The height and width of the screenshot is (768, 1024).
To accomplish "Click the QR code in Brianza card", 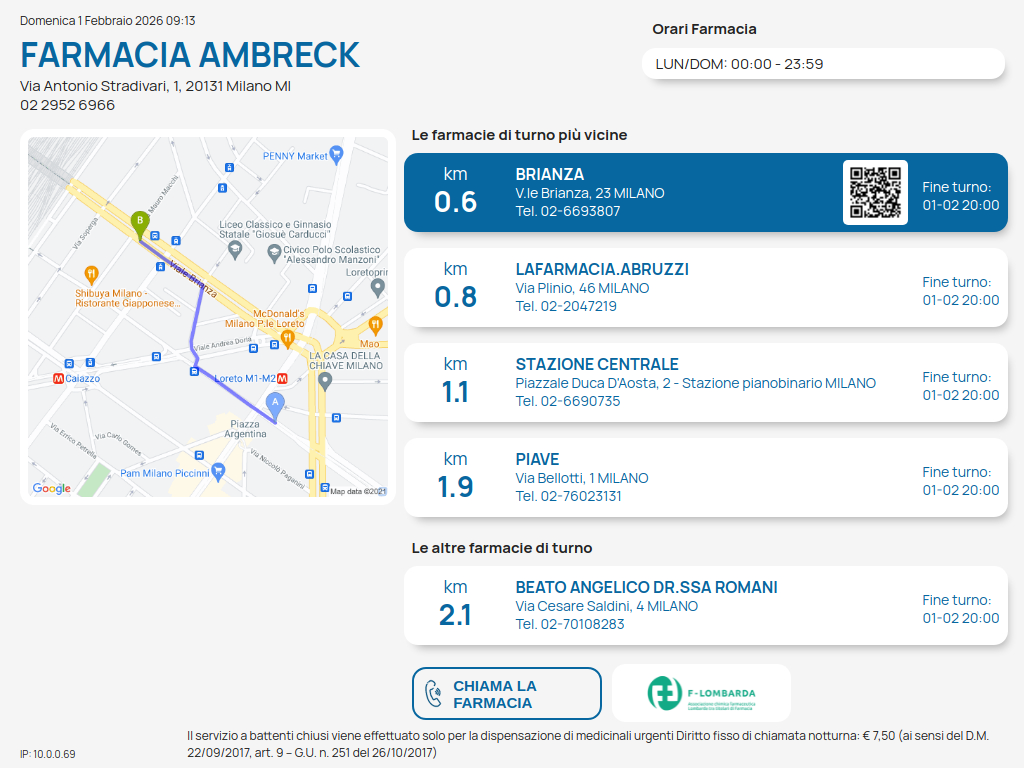I will (x=875, y=192).
